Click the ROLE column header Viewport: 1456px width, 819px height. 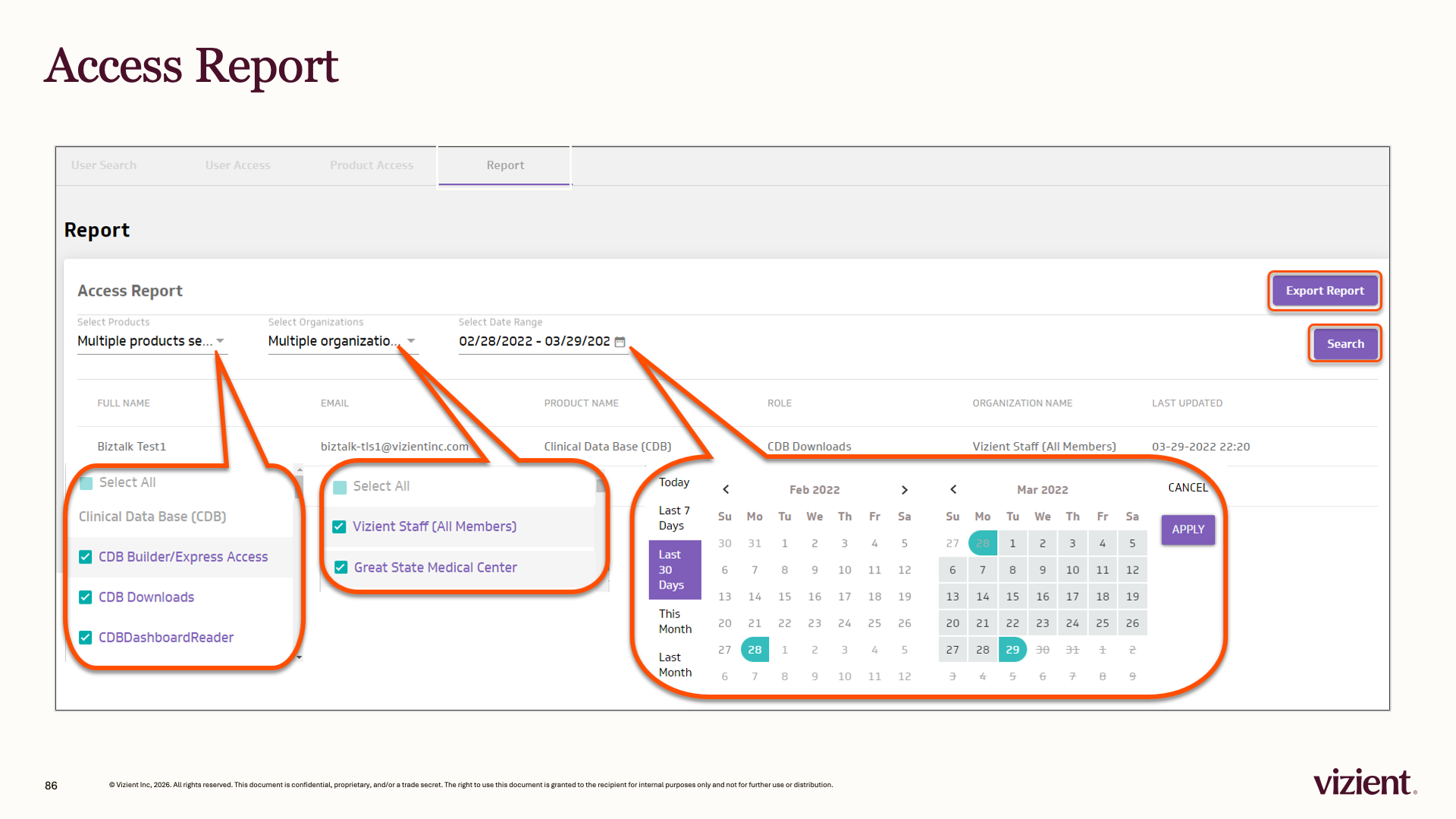pos(779,403)
